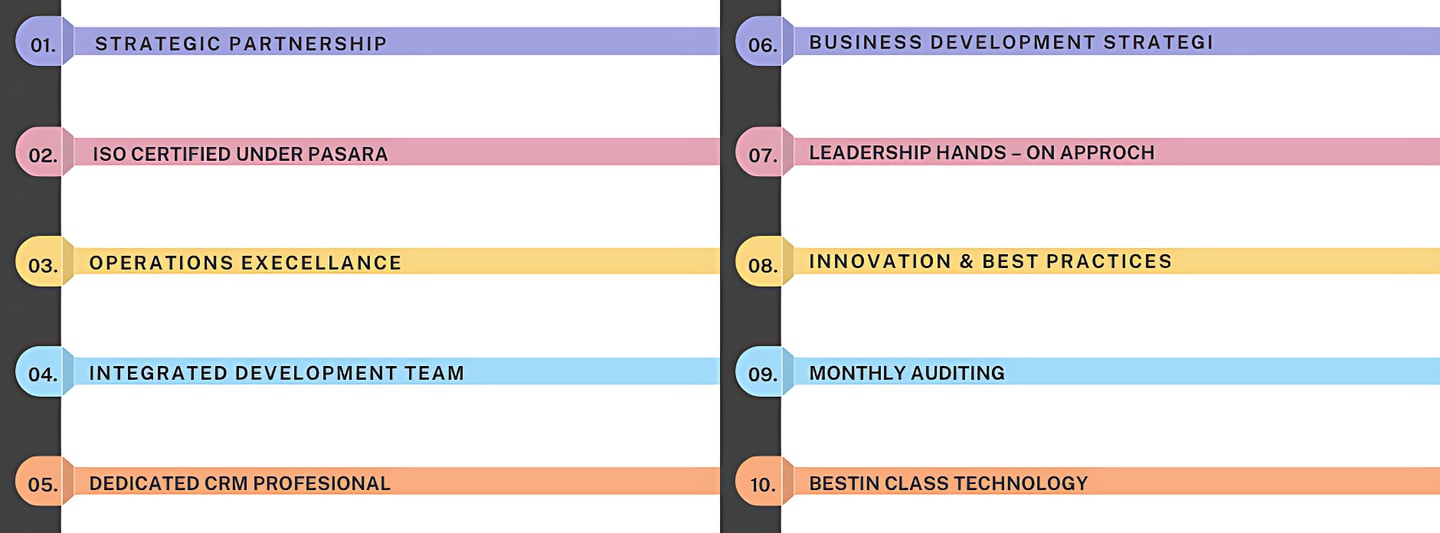Select the orange 05. number badge
The height and width of the screenshot is (533, 1440).
pos(42,484)
